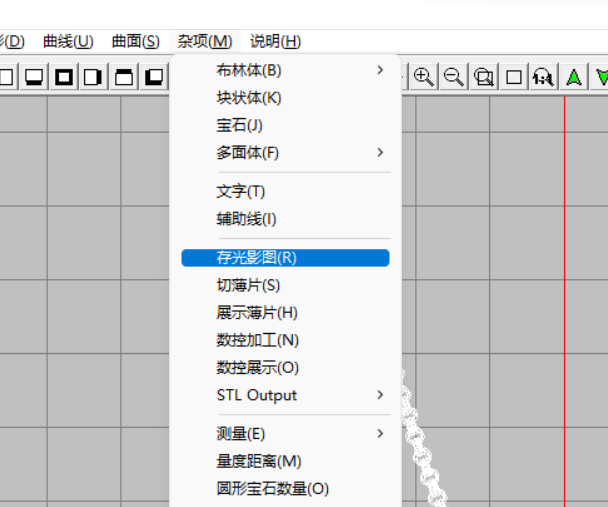608x507 pixels.
Task: Open the 说明(H) help menu
Action: [x=275, y=41]
